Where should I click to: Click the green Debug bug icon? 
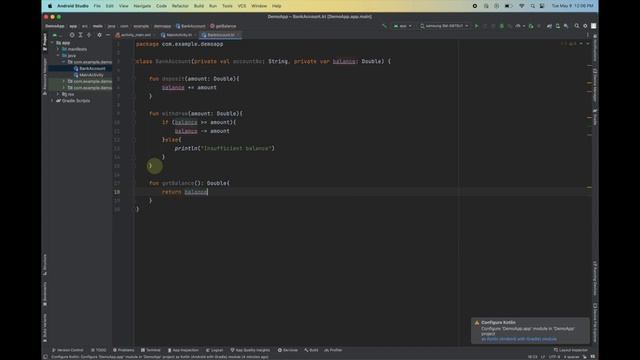click(502, 26)
